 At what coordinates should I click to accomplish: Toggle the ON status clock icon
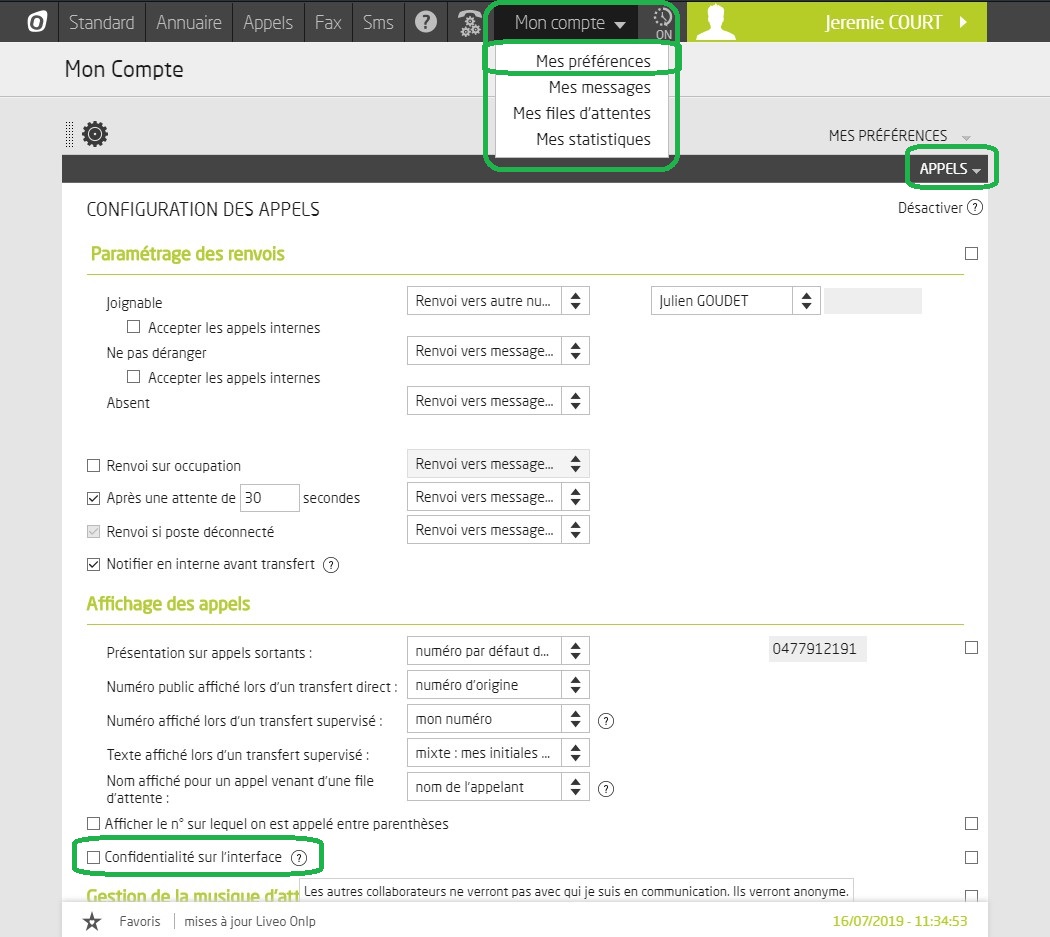coord(662,22)
